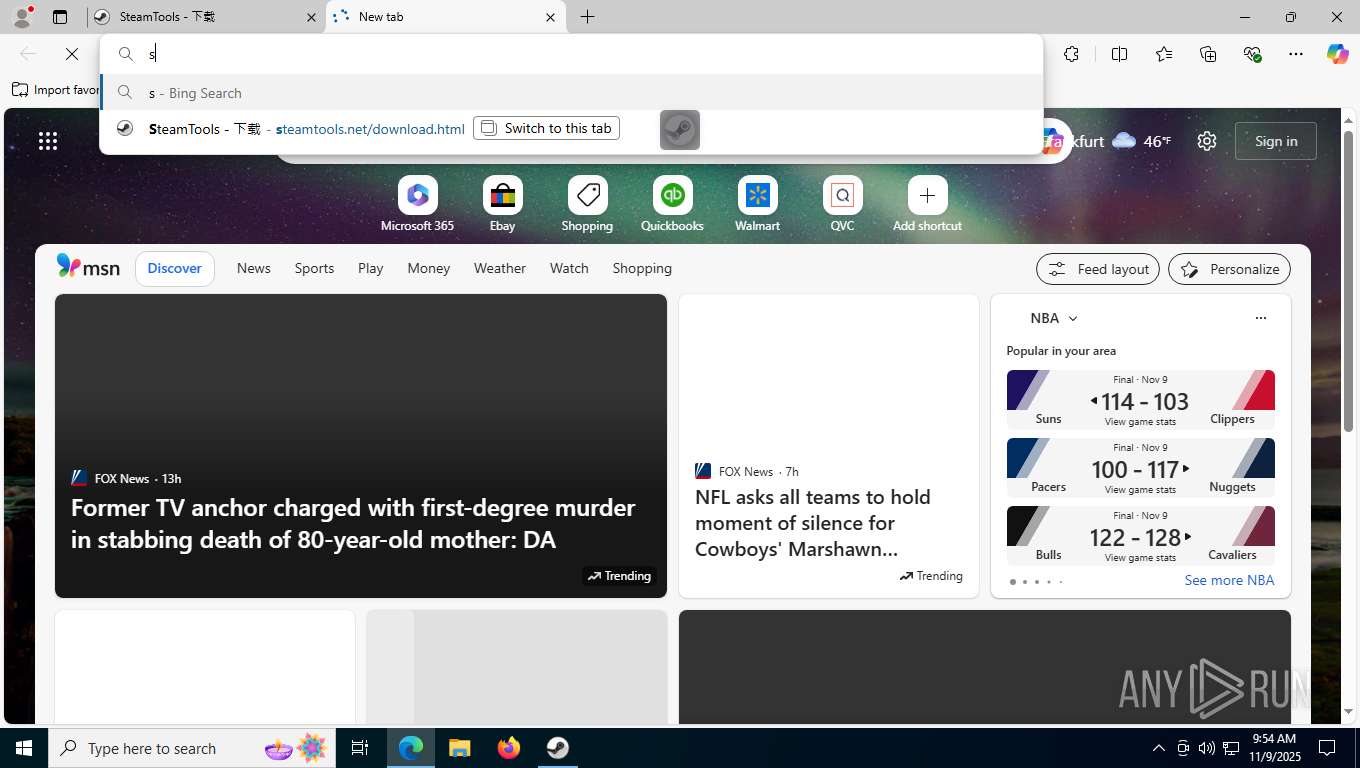Open Microsoft 365 shortcut
The height and width of the screenshot is (768, 1360).
417,205
